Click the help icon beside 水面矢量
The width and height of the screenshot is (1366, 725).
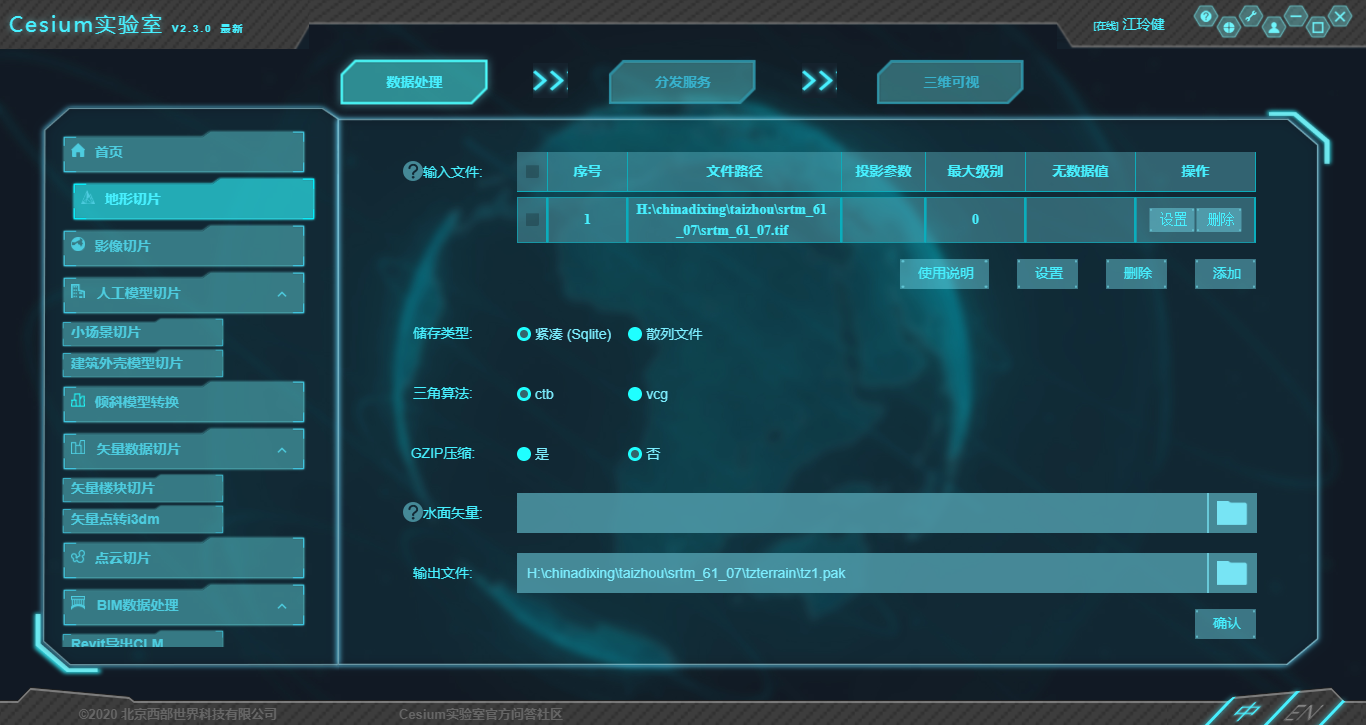(412, 512)
